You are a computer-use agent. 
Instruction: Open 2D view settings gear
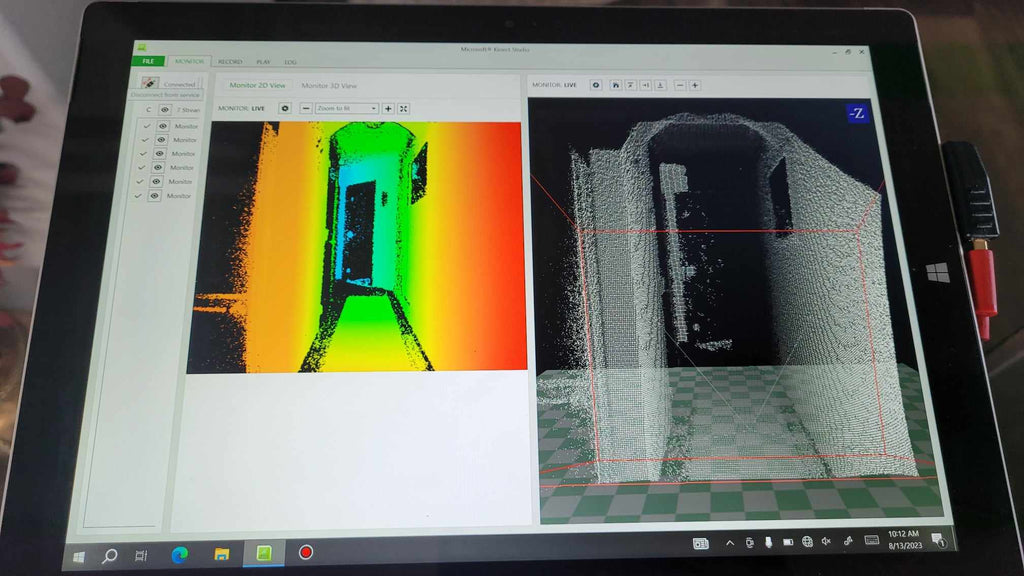(285, 108)
